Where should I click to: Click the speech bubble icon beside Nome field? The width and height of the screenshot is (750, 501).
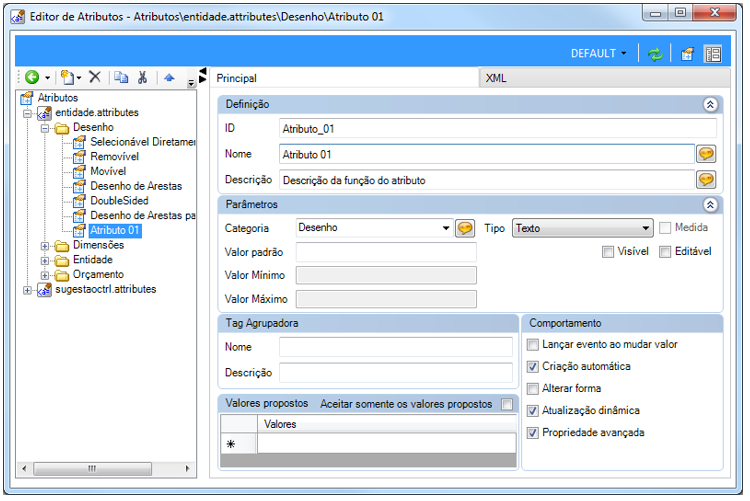[x=706, y=154]
